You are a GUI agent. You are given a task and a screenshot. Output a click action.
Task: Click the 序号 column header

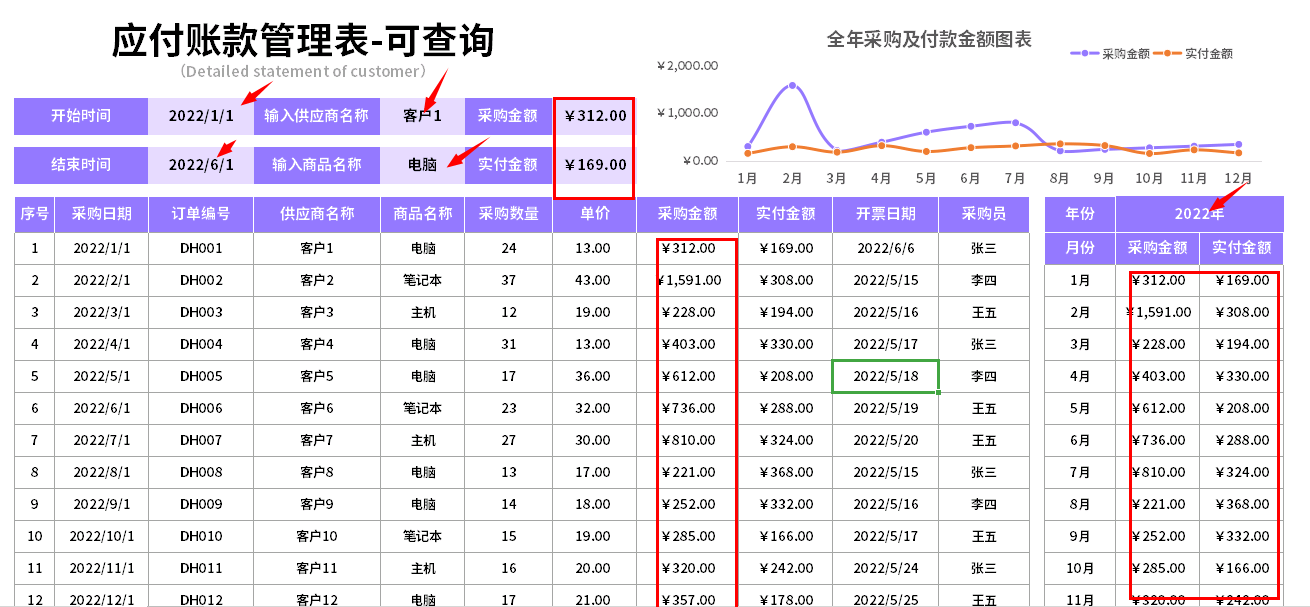33,214
